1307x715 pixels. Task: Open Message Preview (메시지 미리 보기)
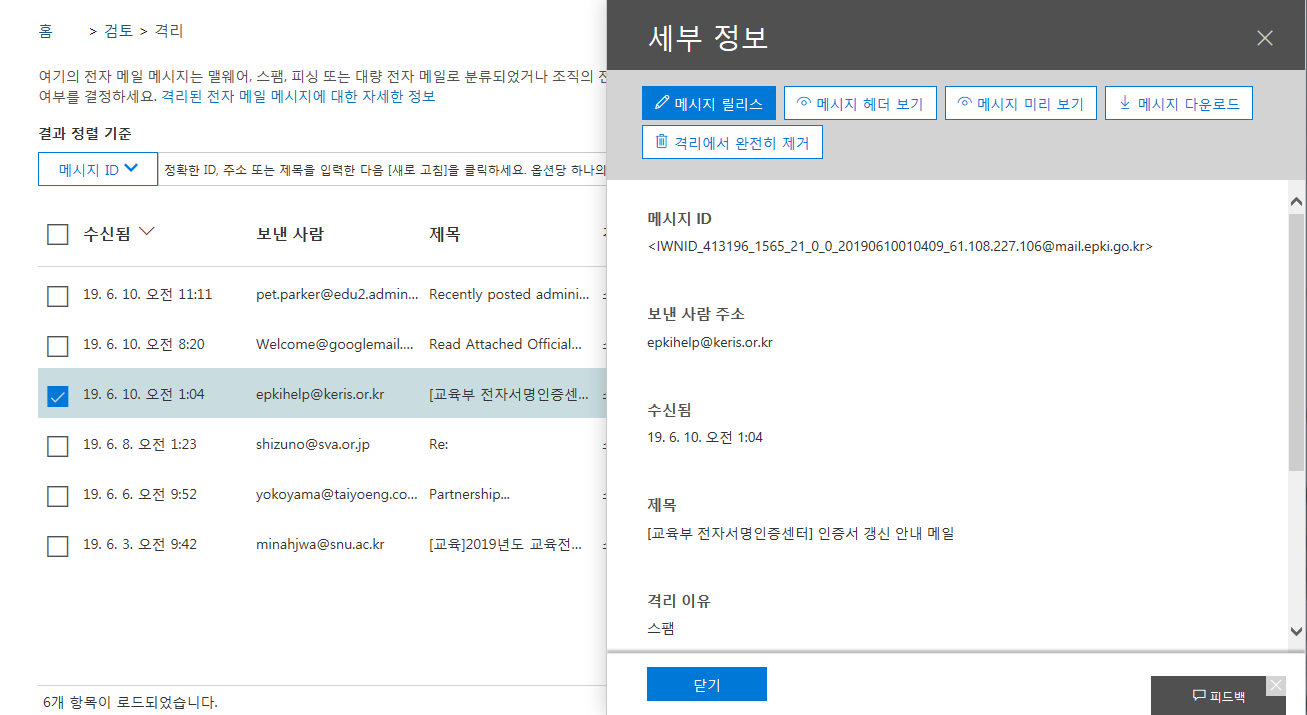pos(1020,103)
